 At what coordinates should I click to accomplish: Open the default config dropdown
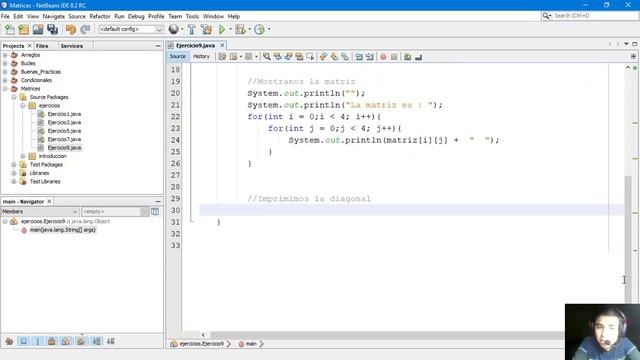(x=159, y=29)
